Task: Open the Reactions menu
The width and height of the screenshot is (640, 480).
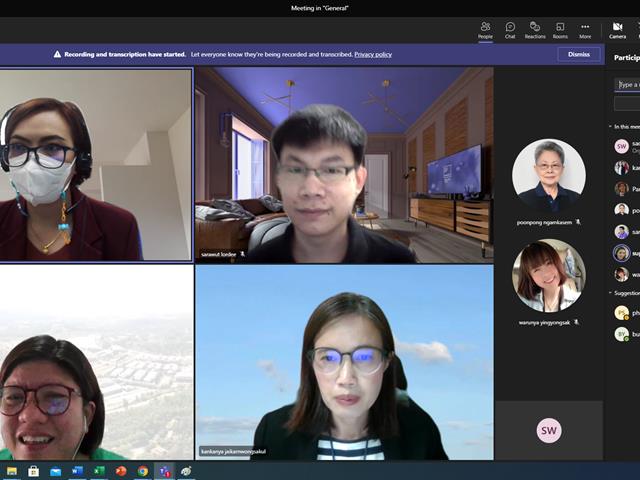Action: [535, 30]
